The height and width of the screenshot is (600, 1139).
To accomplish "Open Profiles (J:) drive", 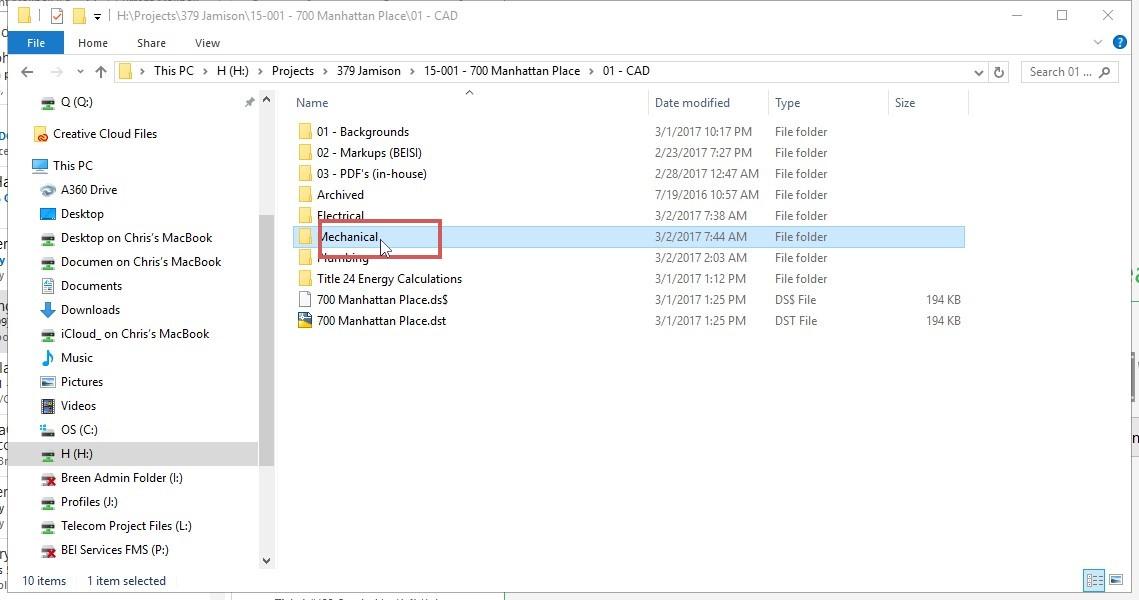I will [x=89, y=501].
